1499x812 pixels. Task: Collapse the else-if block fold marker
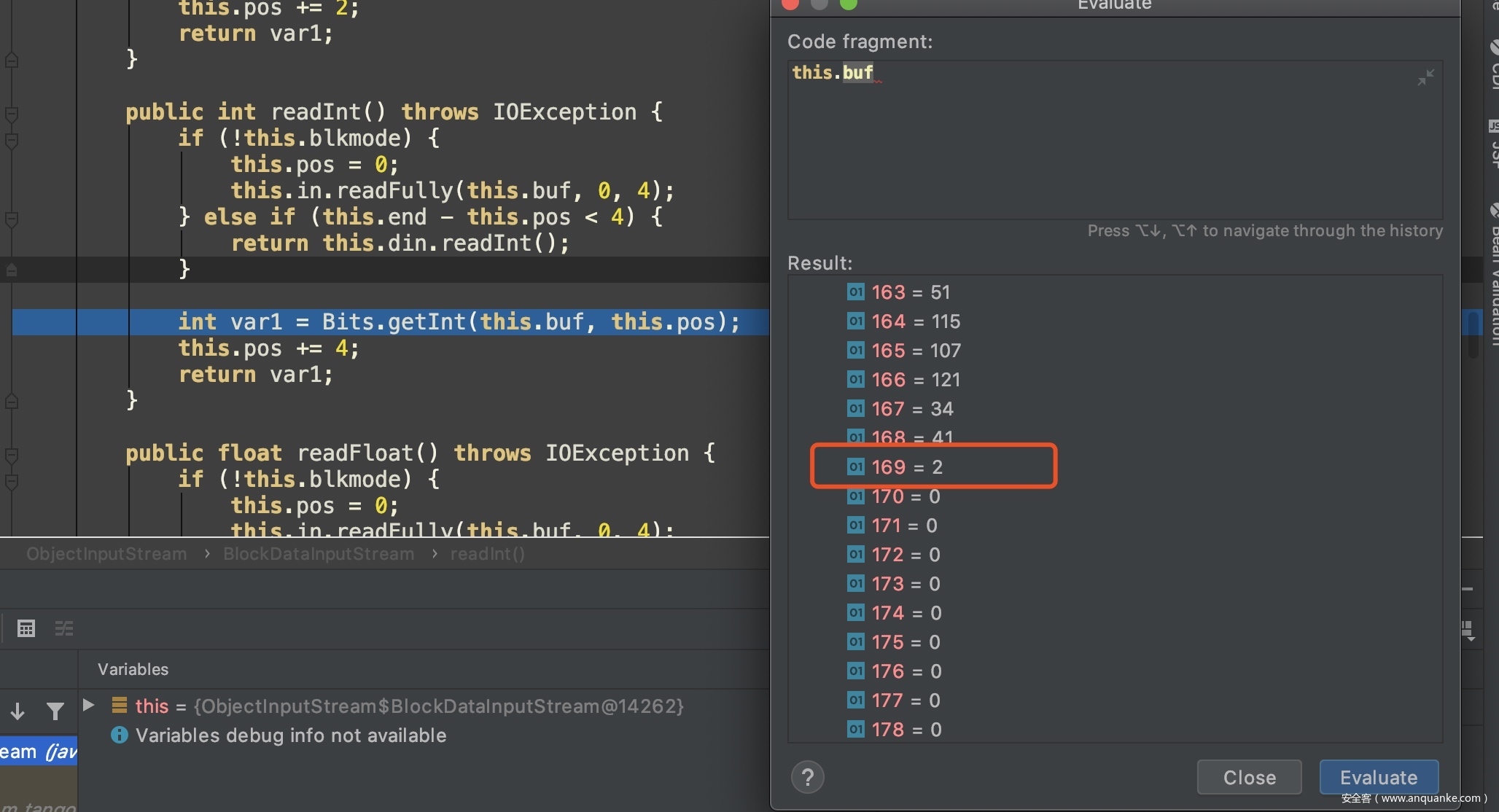click(x=12, y=218)
